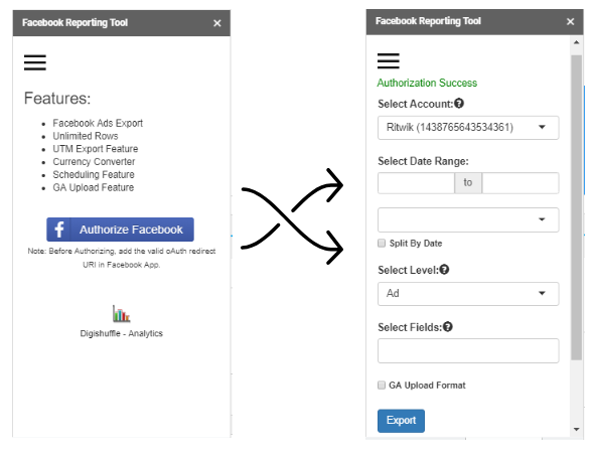Click the end date input field

(x=521, y=183)
